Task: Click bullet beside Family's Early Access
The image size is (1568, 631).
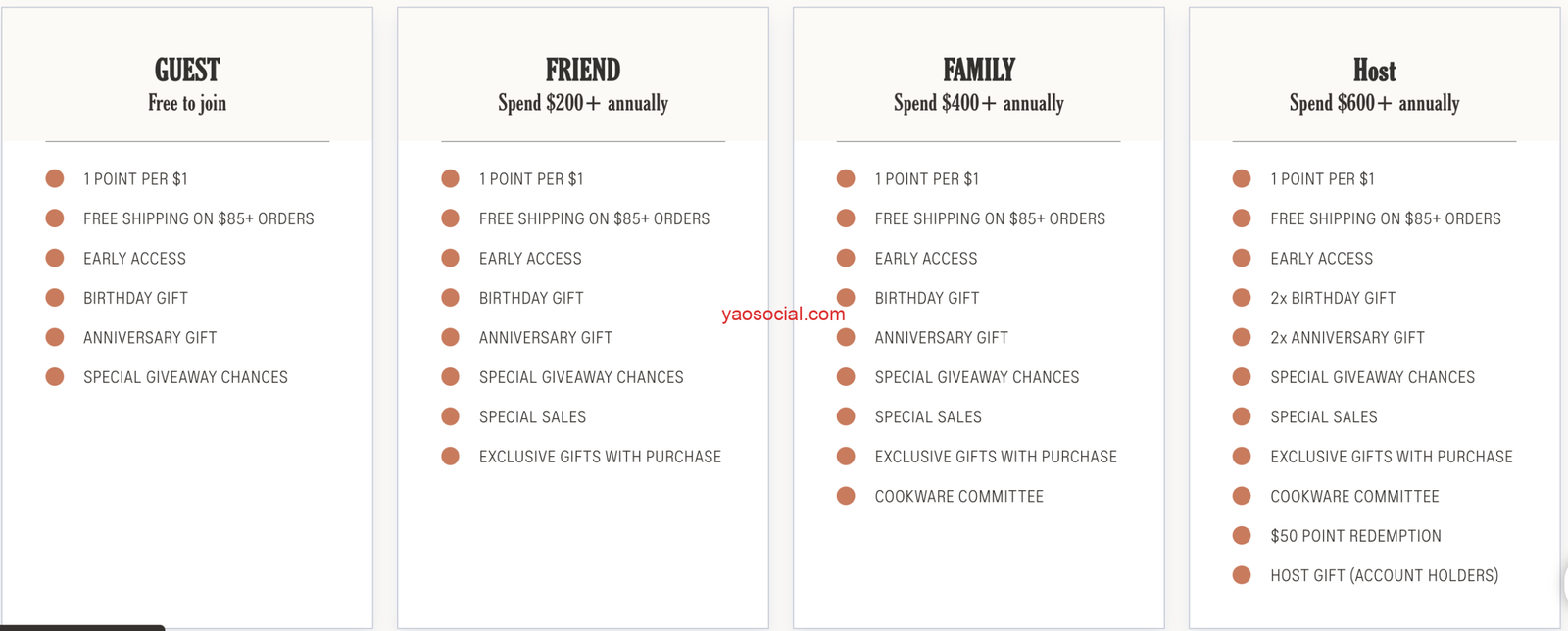Action: coord(846,258)
